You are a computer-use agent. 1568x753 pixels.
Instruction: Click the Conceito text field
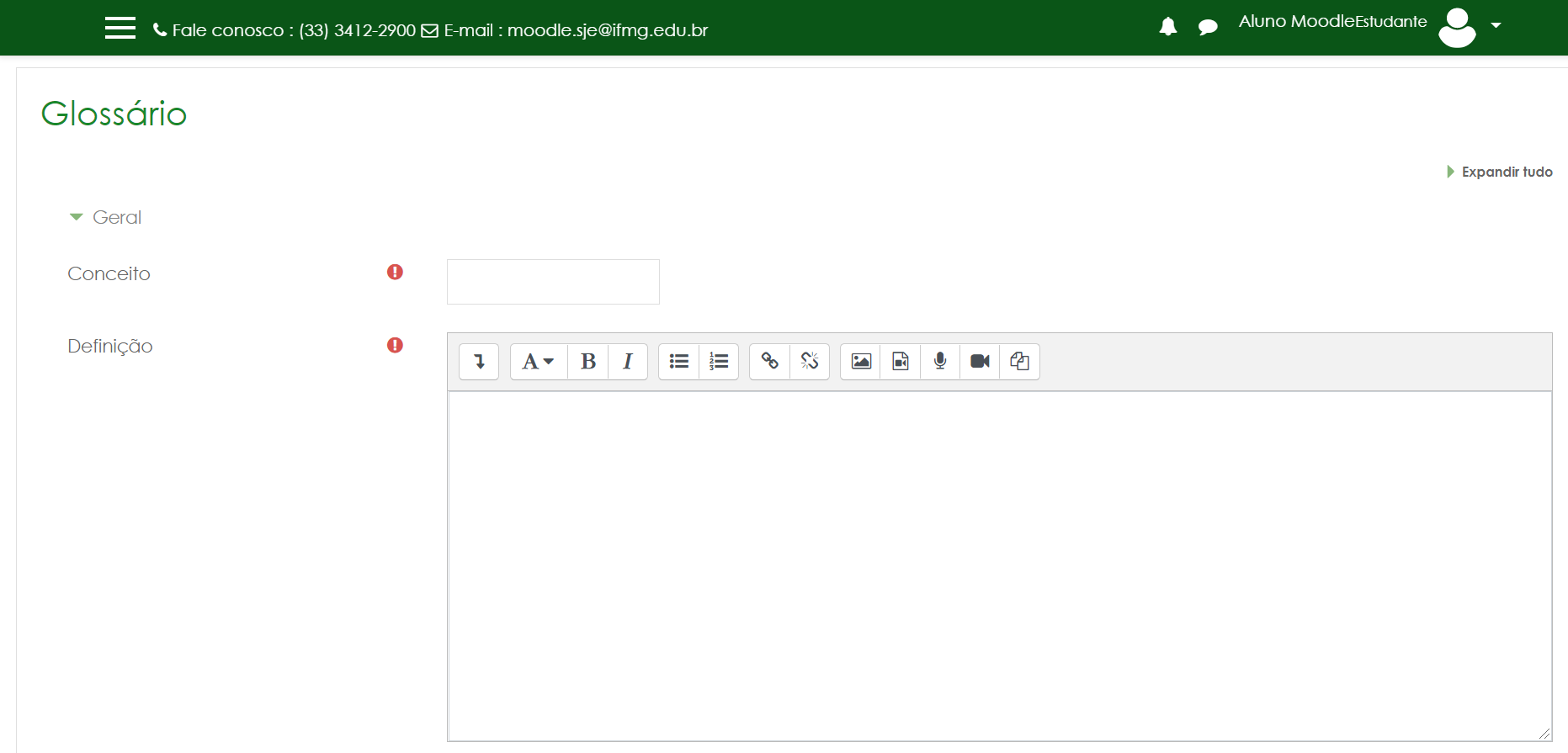(x=553, y=282)
